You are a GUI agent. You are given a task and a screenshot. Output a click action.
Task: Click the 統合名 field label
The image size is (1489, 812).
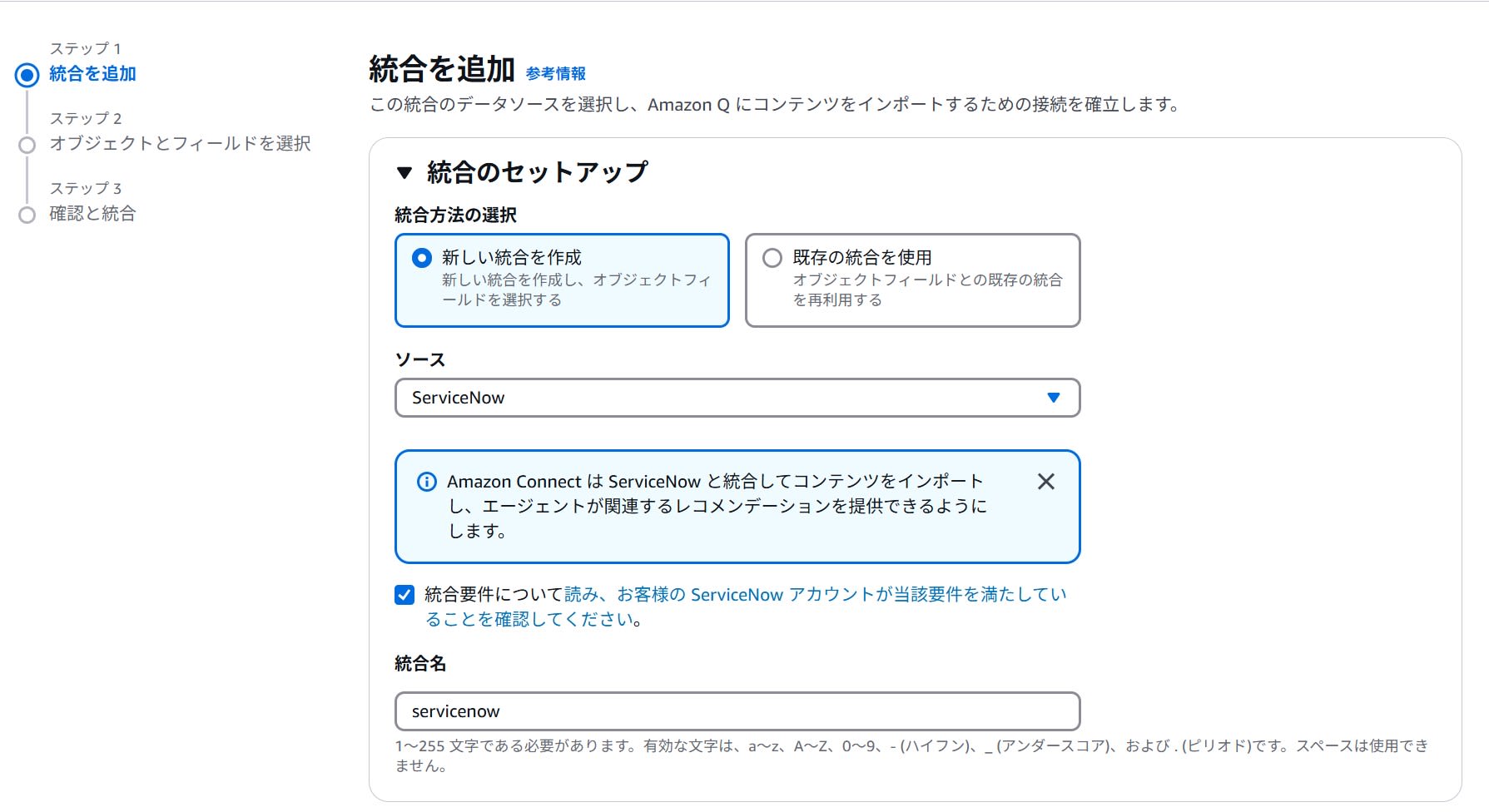point(420,664)
